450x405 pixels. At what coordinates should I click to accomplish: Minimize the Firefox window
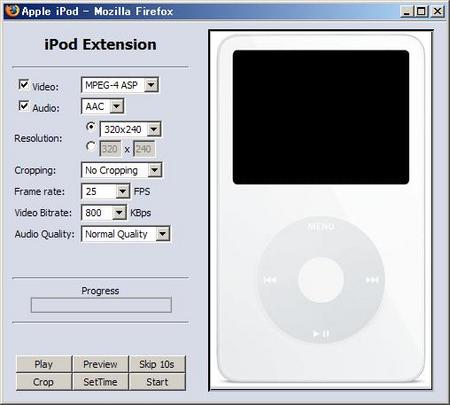pos(406,12)
